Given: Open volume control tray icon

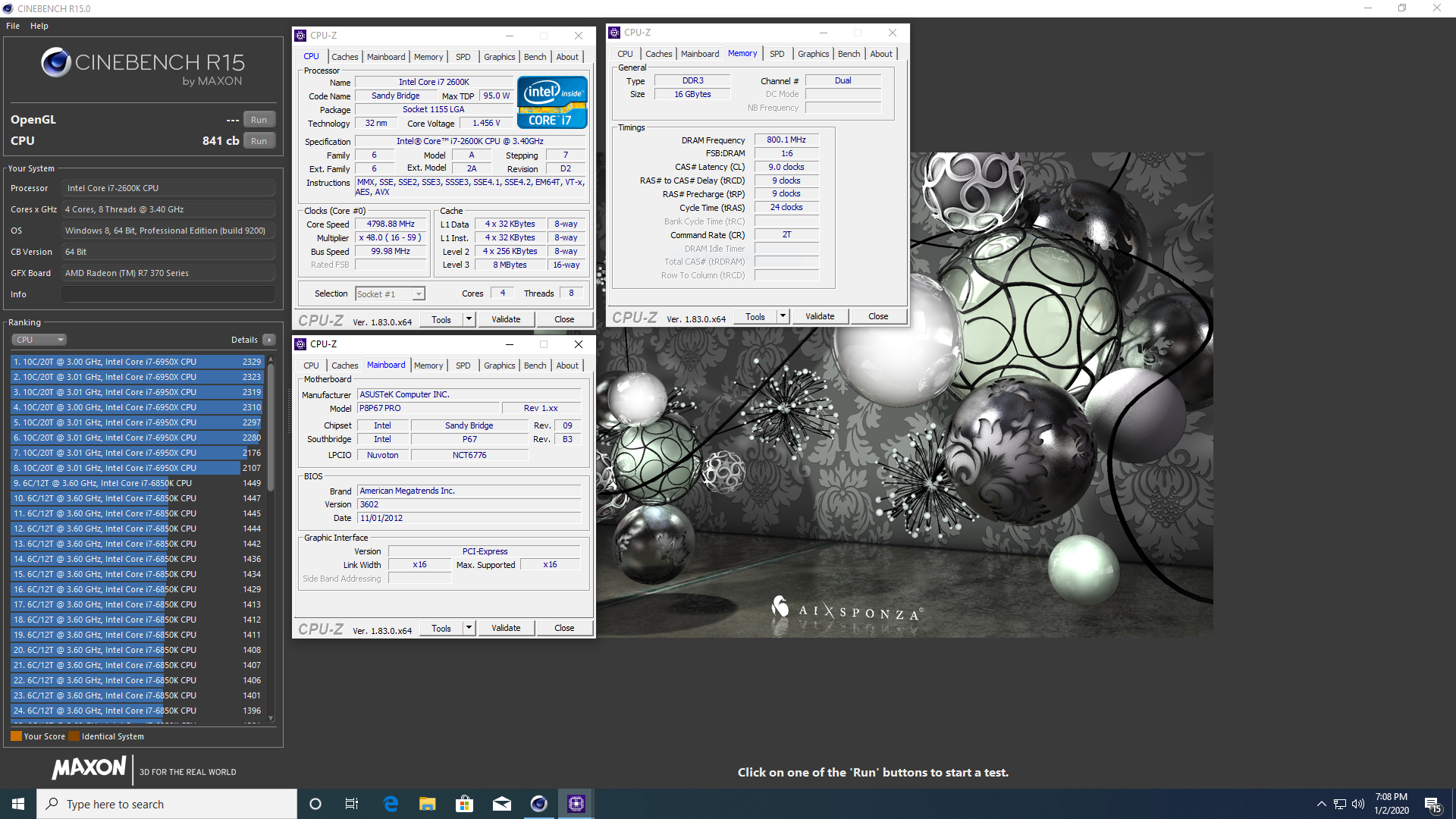Looking at the screenshot, I should tap(1358, 804).
